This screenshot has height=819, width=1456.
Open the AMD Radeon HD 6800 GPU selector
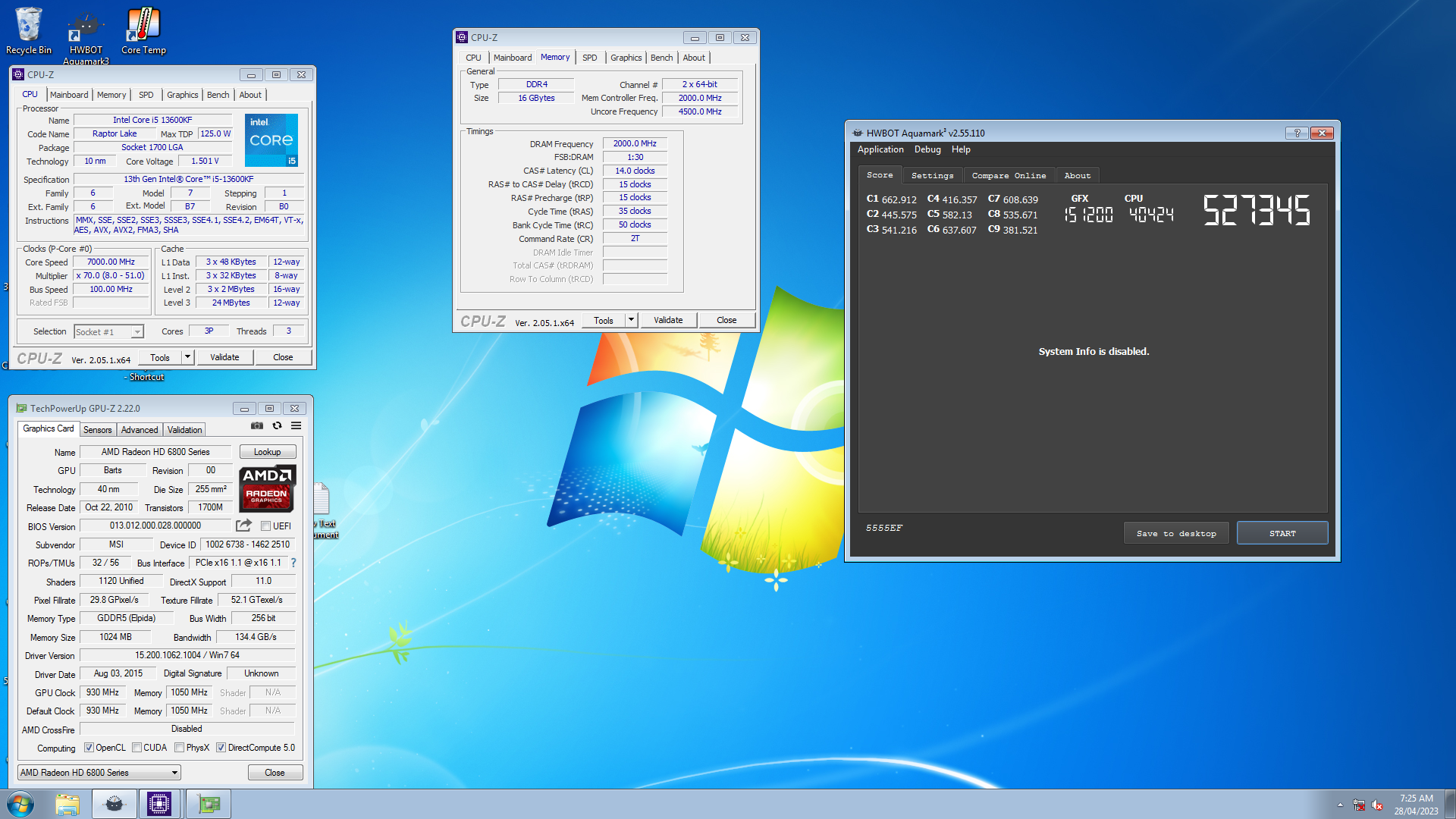pos(99,773)
